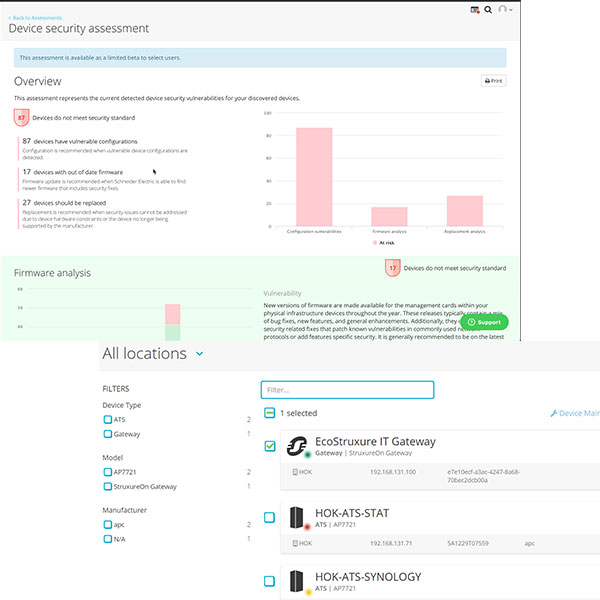Toggle the At risk legend swatch
This screenshot has height=600, width=600.
(375, 243)
